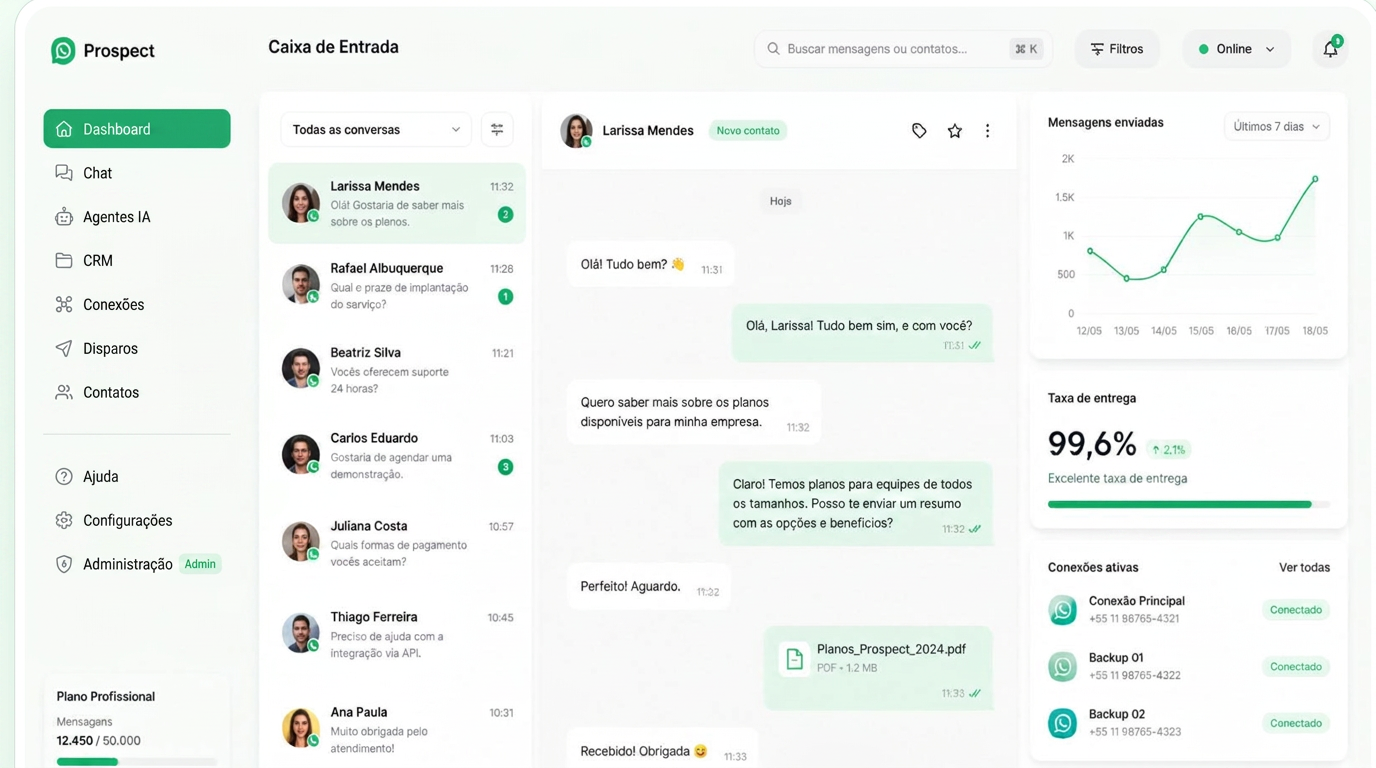Screen dimensions: 1376x768
Task: Click Conectado status for Conexão Principal
Action: [x=1296, y=610]
